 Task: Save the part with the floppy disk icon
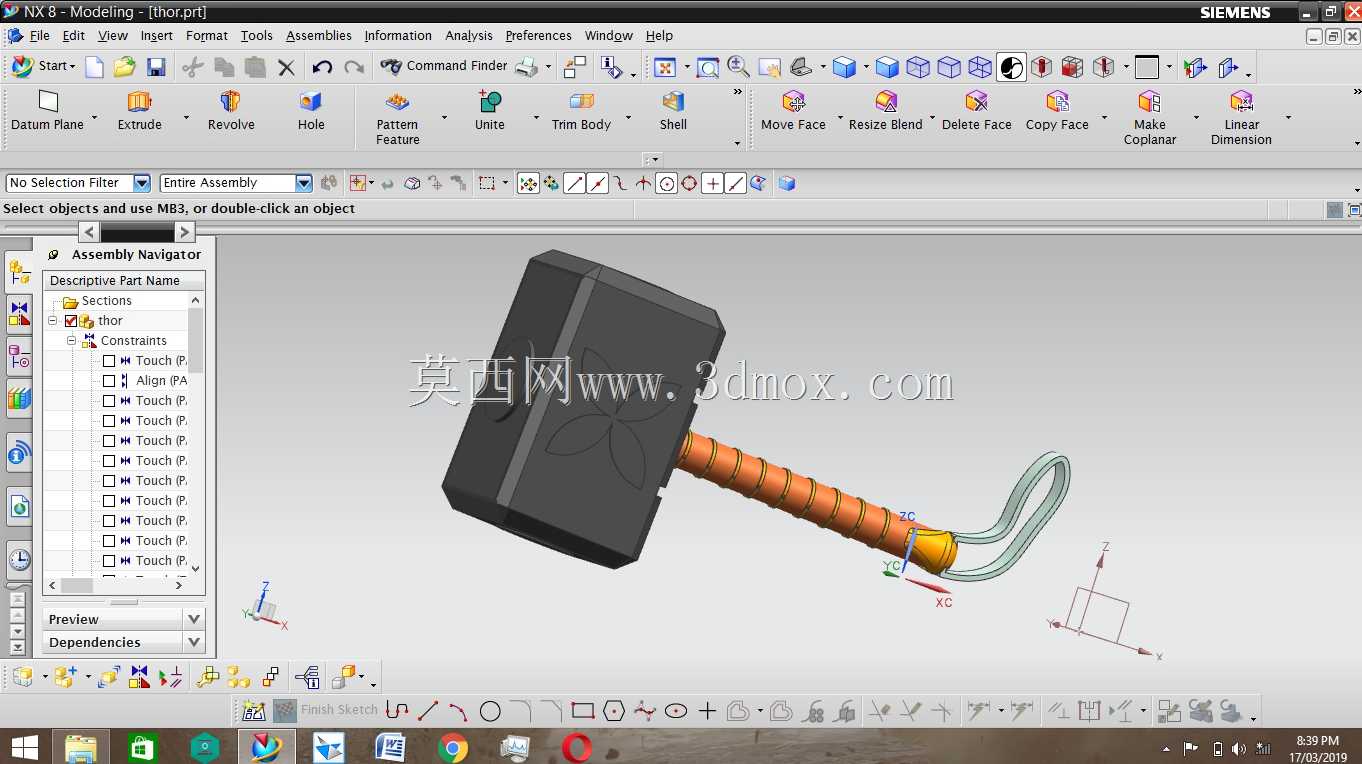point(156,67)
